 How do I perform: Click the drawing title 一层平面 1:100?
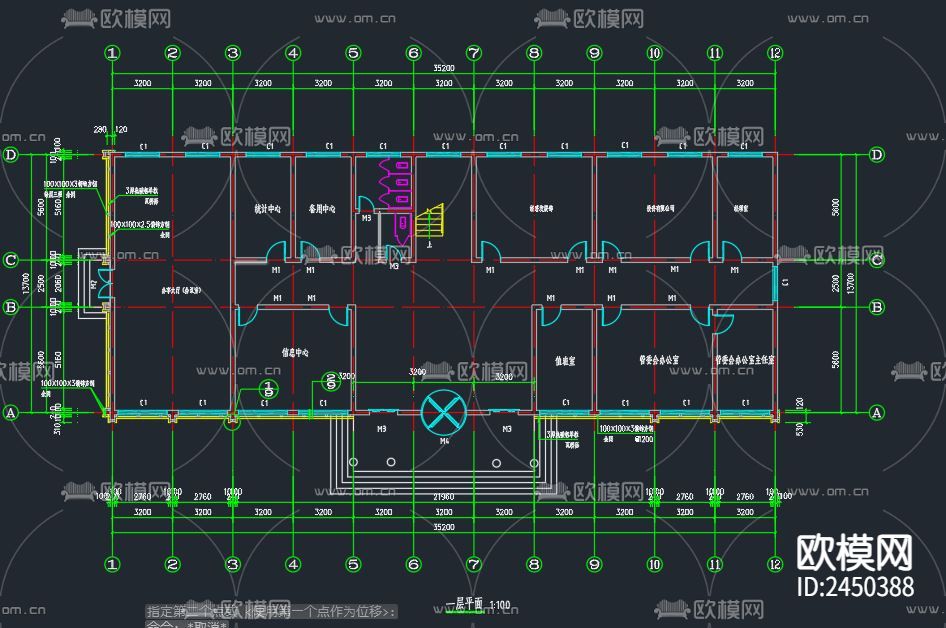[478, 603]
